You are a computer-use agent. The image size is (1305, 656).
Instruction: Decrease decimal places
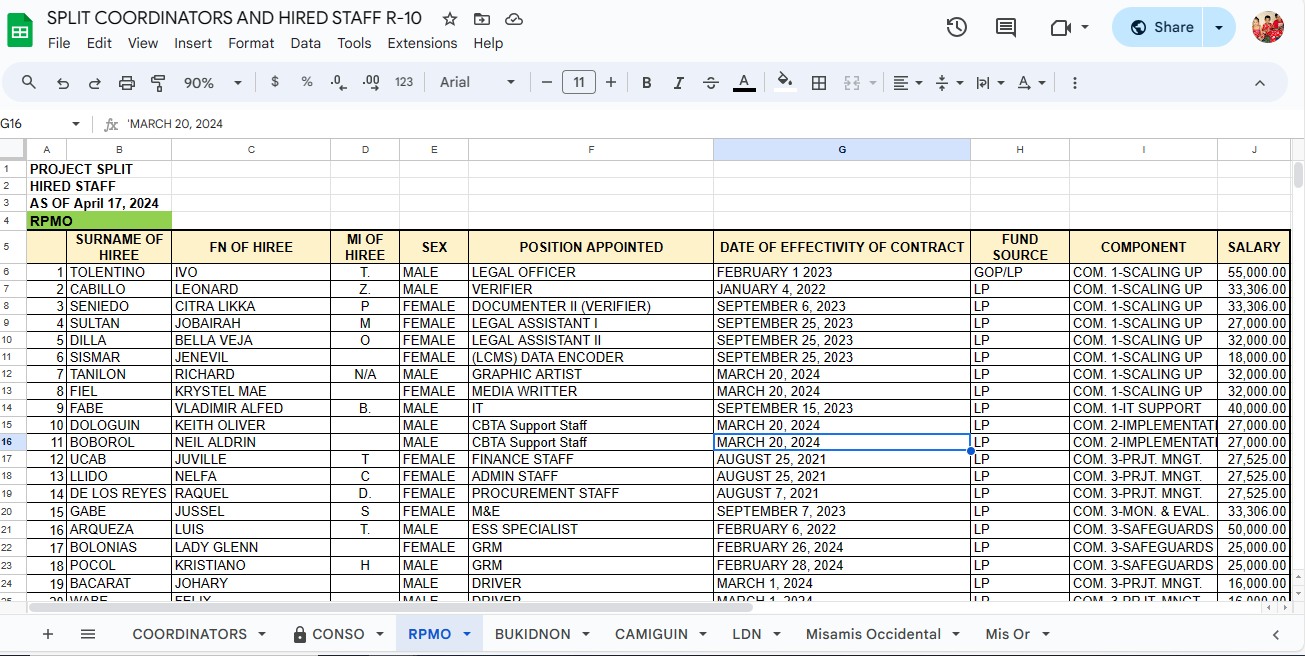point(338,82)
